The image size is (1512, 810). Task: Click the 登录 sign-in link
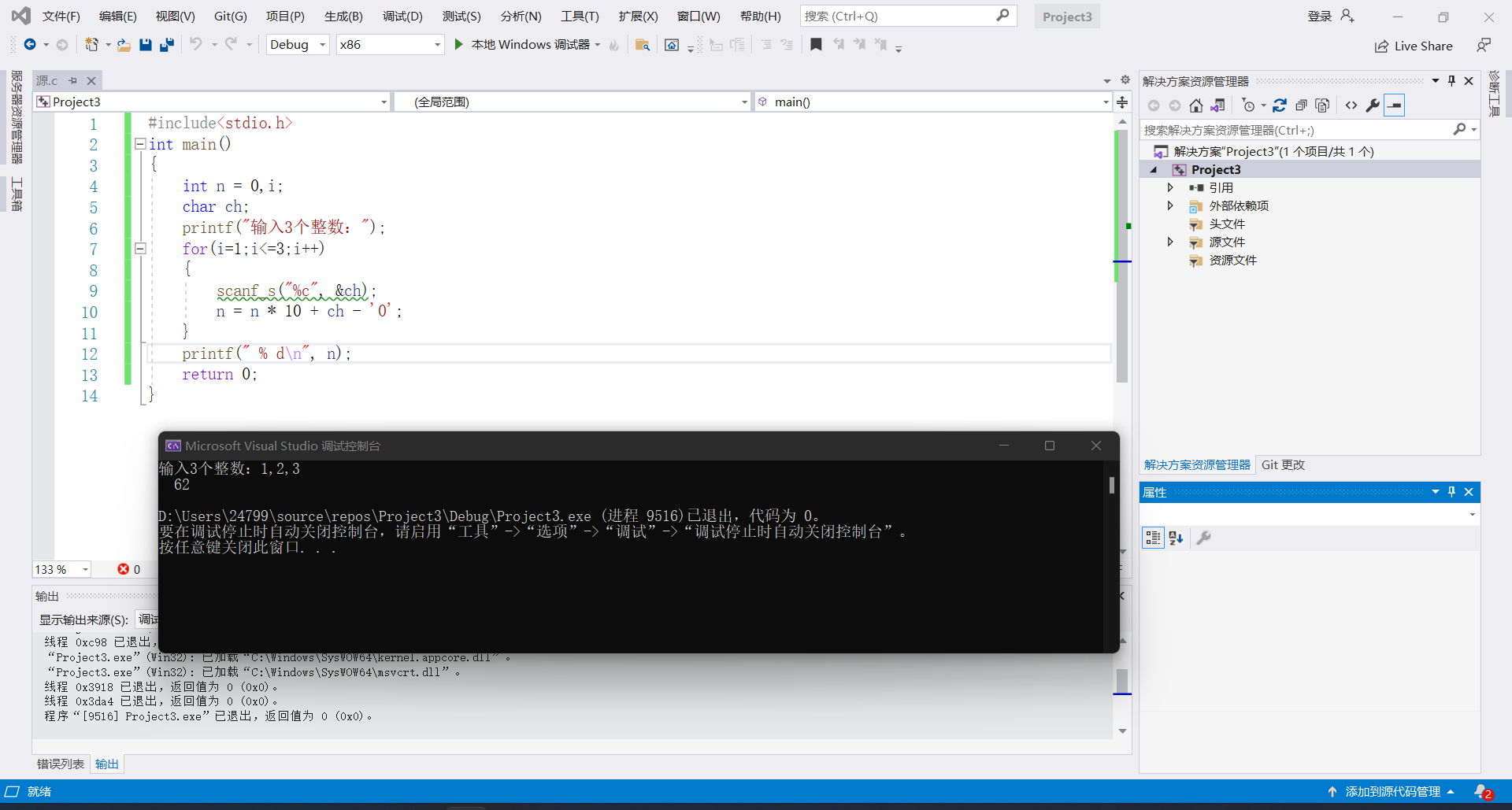pos(1320,16)
